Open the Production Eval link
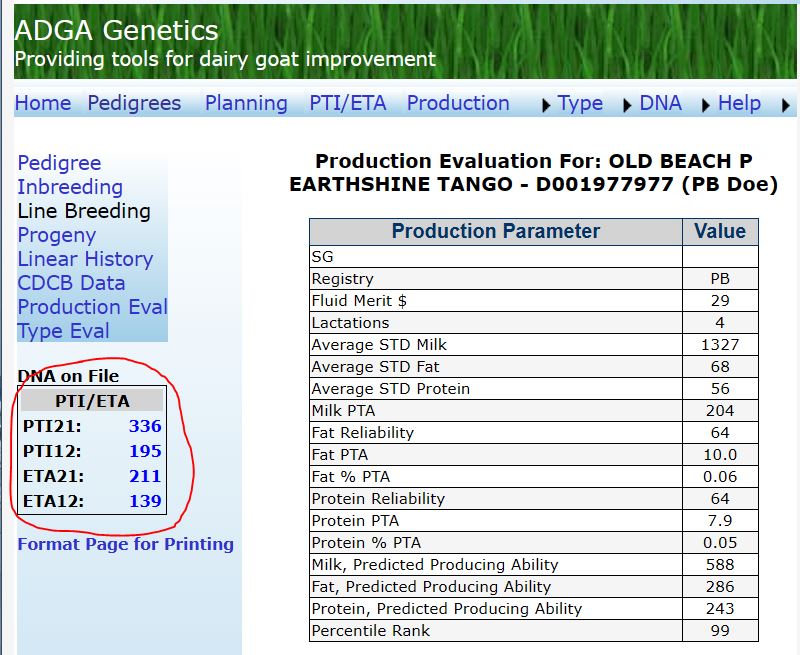The height and width of the screenshot is (655, 800). click(92, 307)
